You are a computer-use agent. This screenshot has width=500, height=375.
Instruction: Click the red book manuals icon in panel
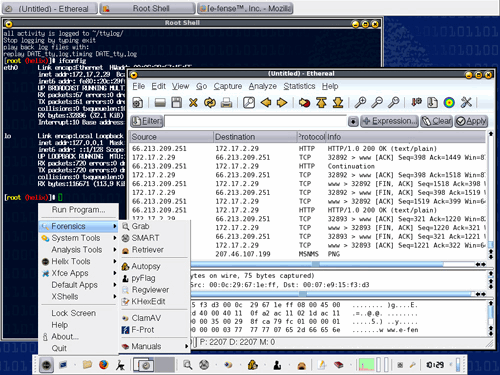tap(338, 365)
